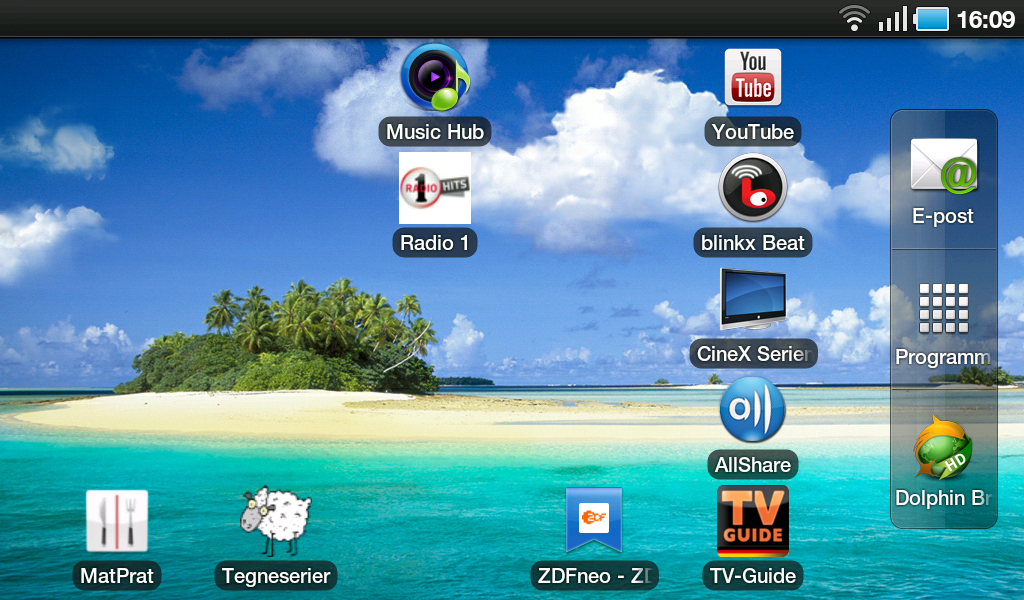This screenshot has width=1024, height=600.
Task: Tap the "Dolphin Br" dock label
Action: point(943,498)
